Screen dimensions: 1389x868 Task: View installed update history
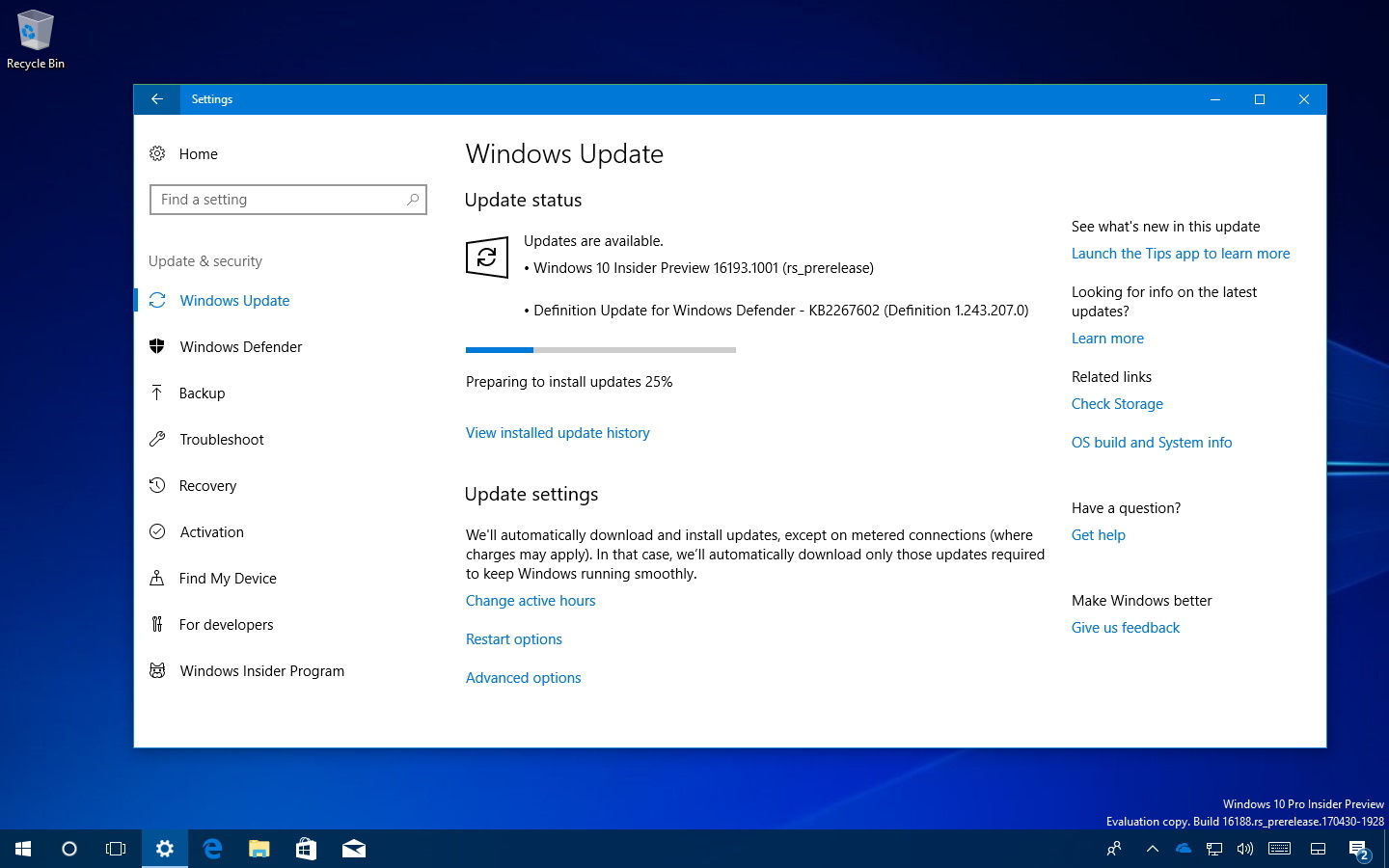tap(558, 432)
